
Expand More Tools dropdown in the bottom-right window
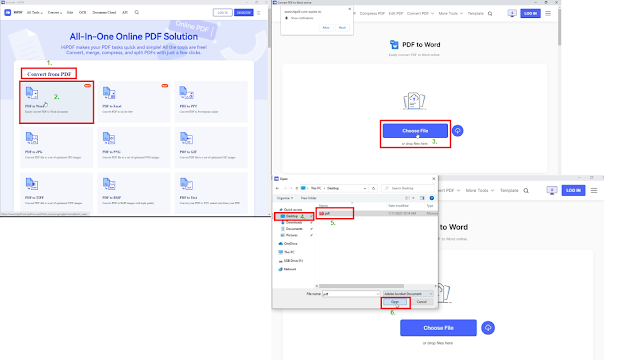pos(480,191)
